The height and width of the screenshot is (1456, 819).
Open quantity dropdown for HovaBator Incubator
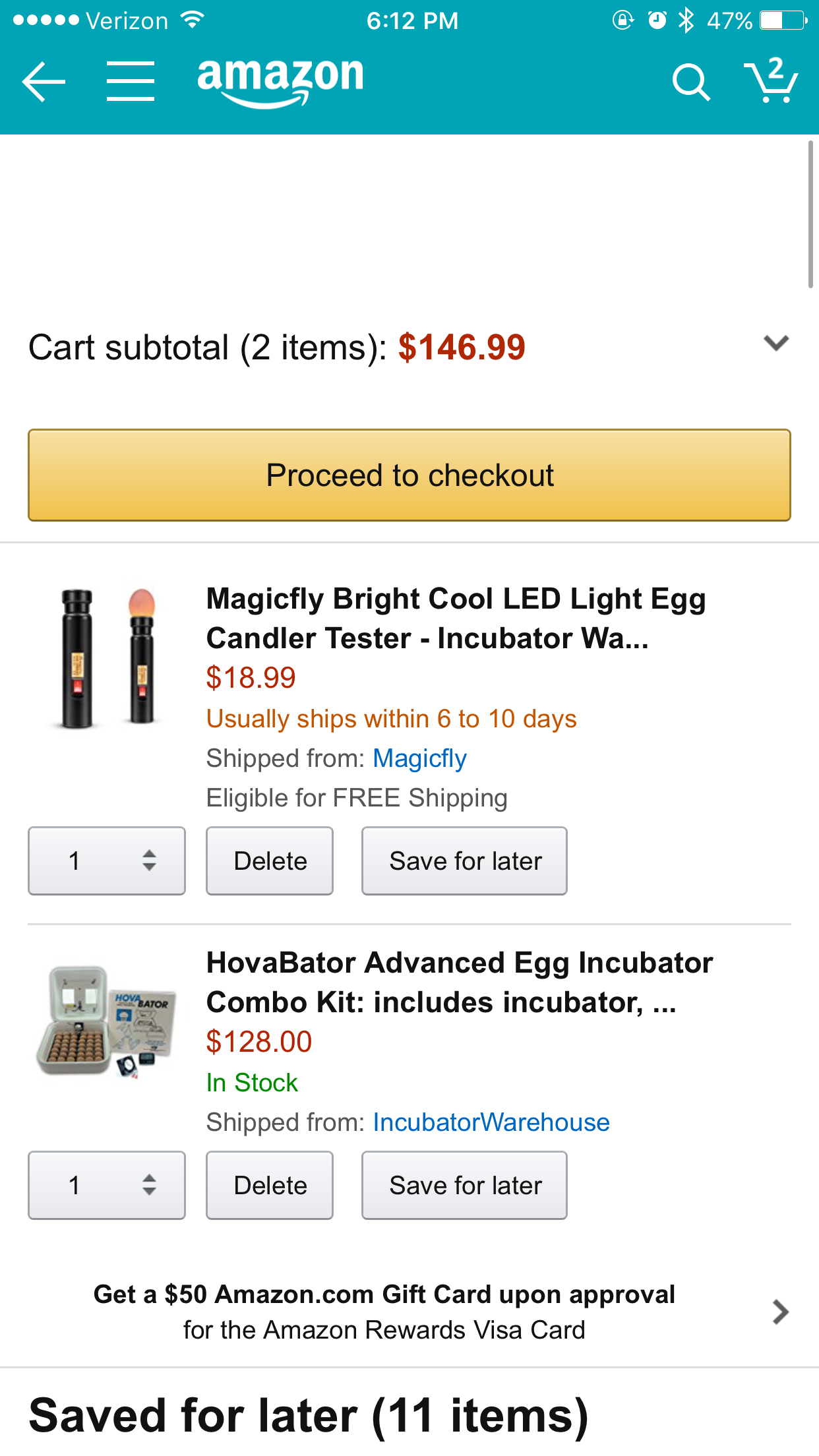tap(107, 1185)
